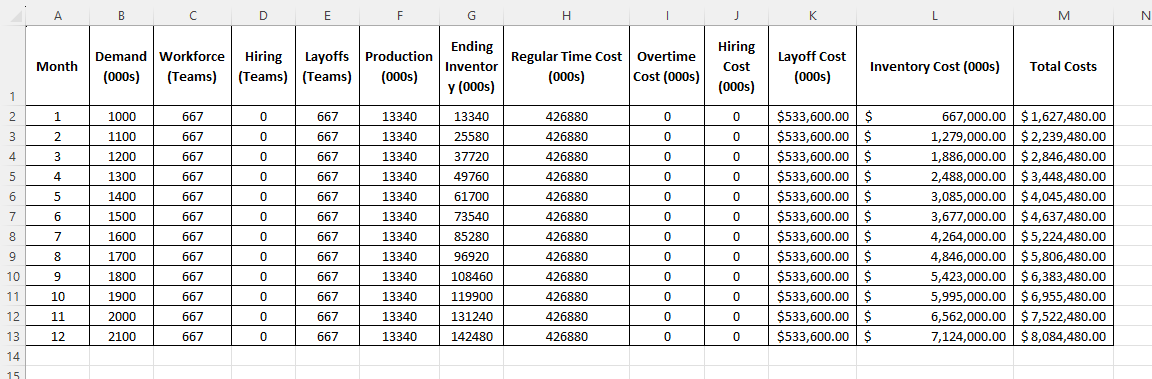Image resolution: width=1152 pixels, height=379 pixels.
Task: Click the Inventory Cost (000s) header cell
Action: [935, 66]
